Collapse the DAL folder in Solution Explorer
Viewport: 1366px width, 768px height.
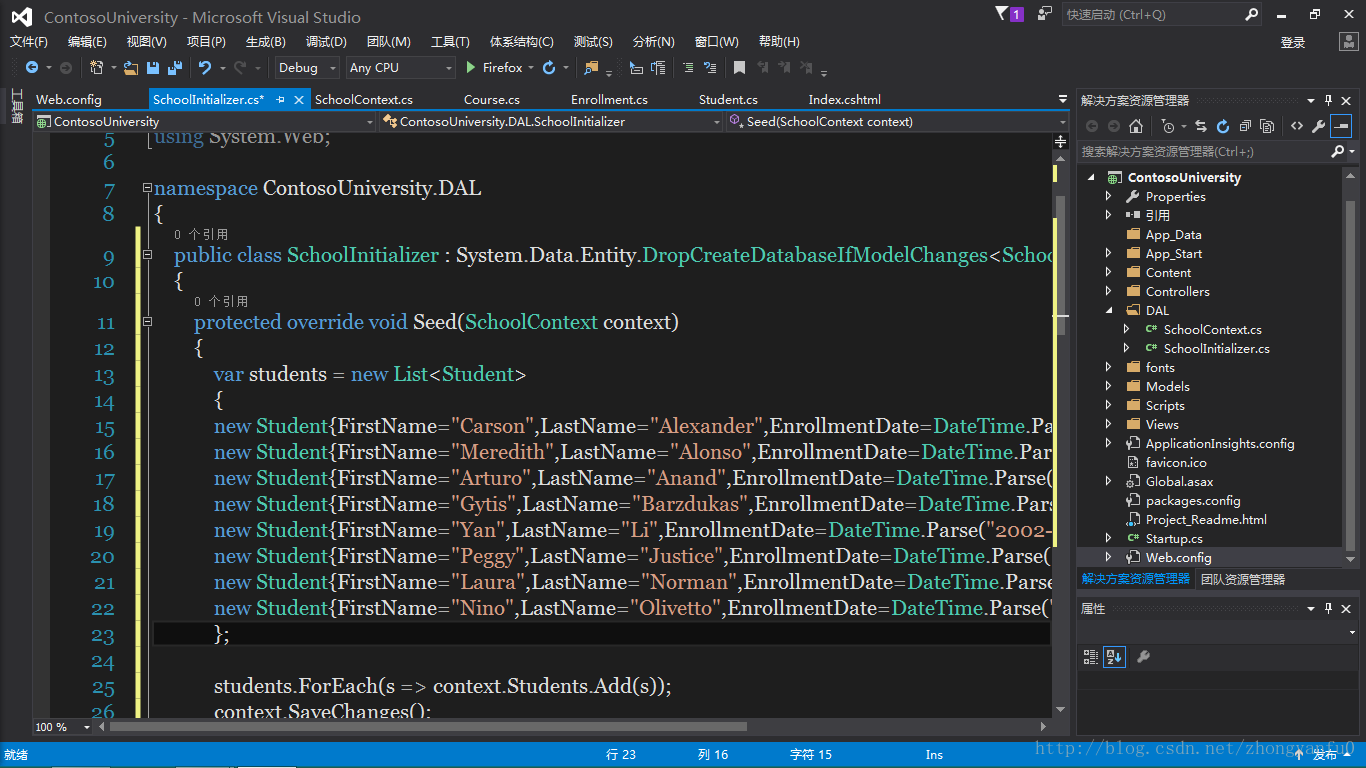[x=1108, y=310]
